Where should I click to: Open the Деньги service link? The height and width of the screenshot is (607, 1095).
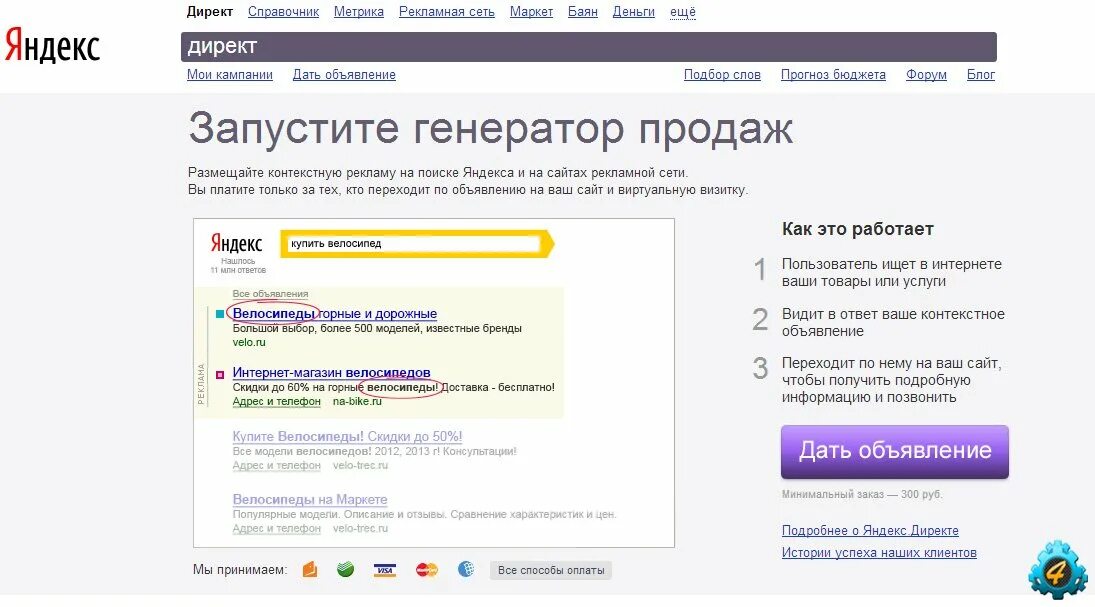pyautogui.click(x=633, y=12)
